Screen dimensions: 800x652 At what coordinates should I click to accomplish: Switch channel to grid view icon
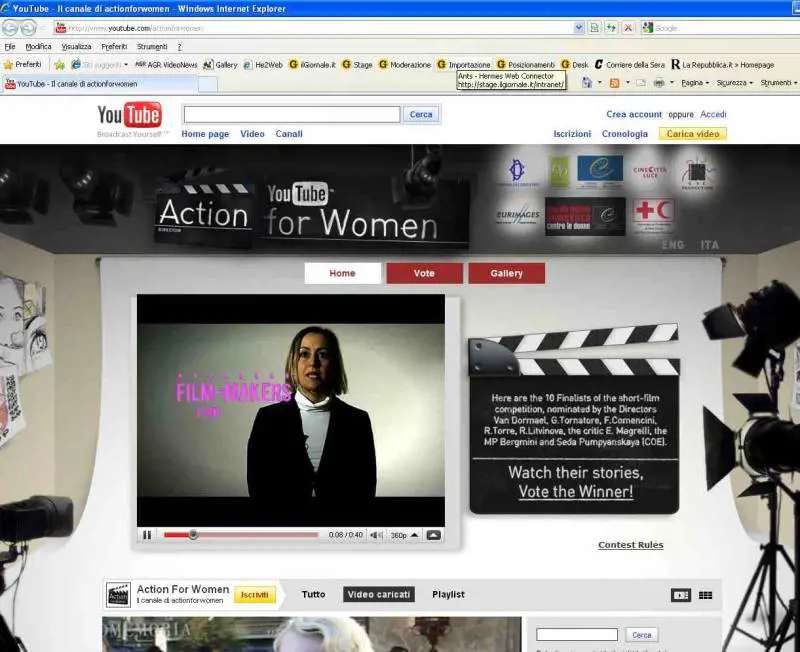706,595
